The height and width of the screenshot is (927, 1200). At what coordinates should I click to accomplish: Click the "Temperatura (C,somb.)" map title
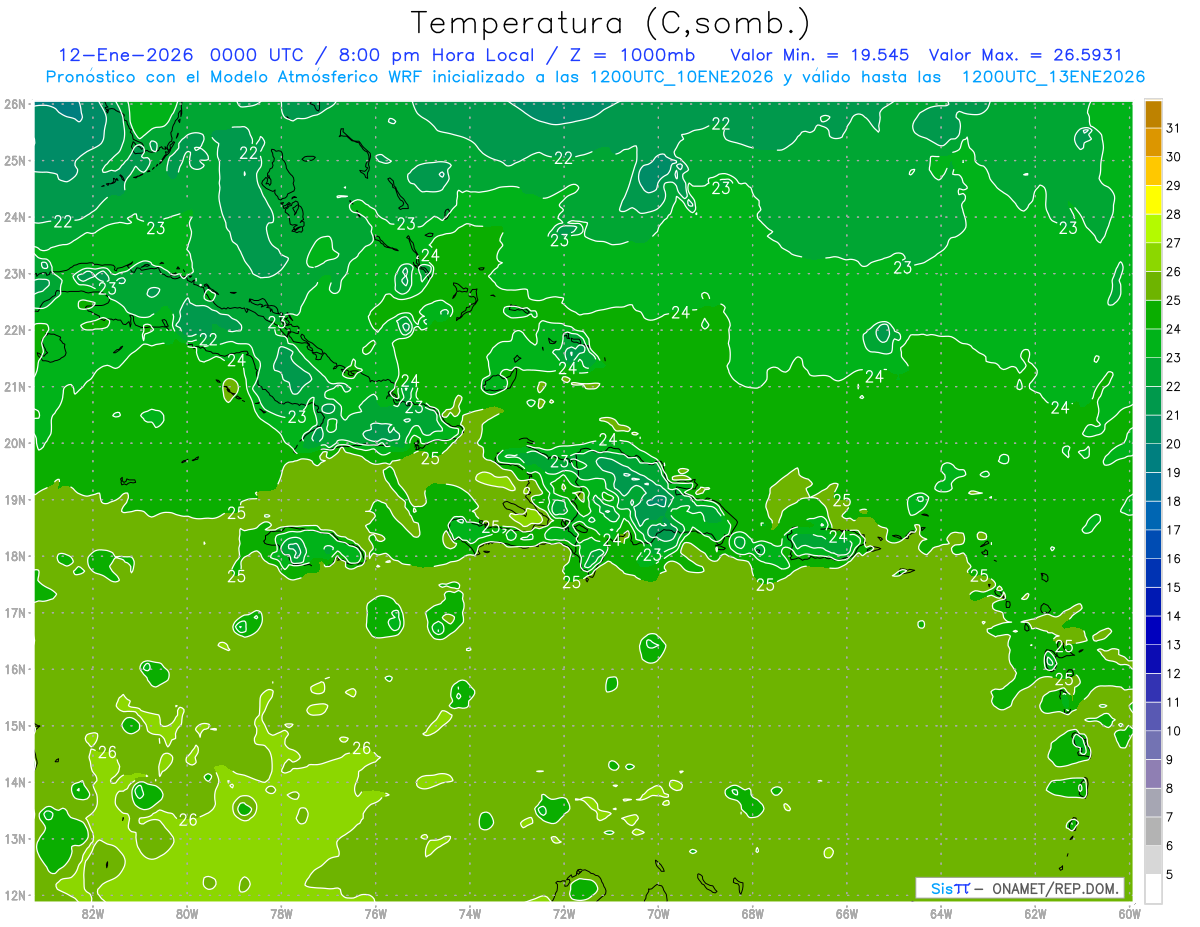click(x=611, y=23)
